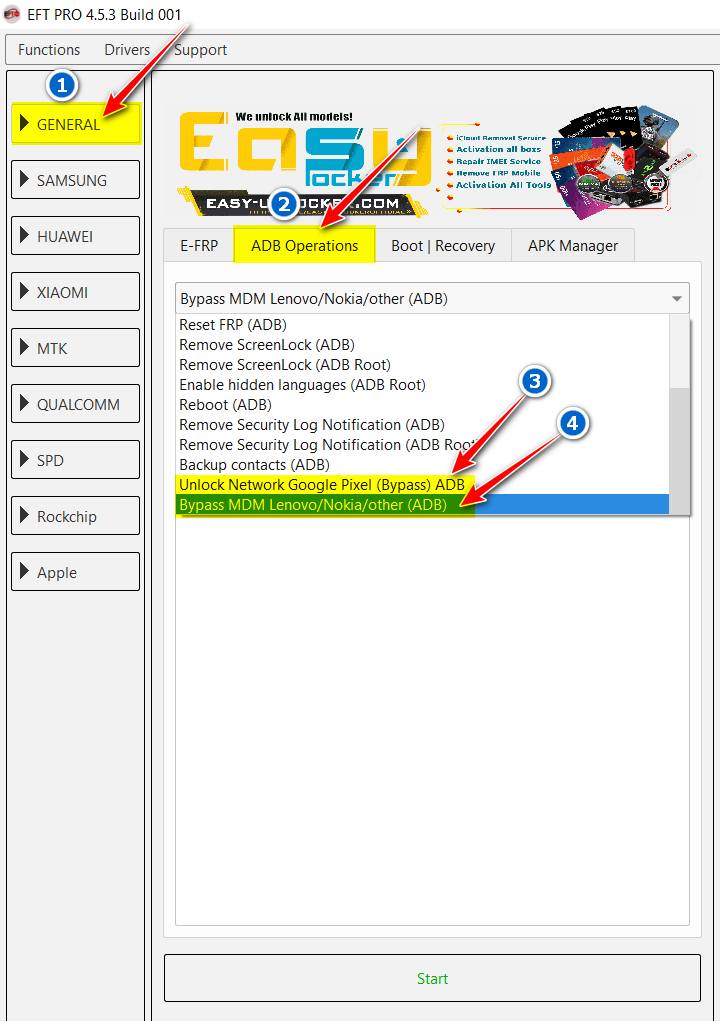Click the EFT PRO title bar icon
Viewport: 720px width, 1021px height.
[x=12, y=14]
